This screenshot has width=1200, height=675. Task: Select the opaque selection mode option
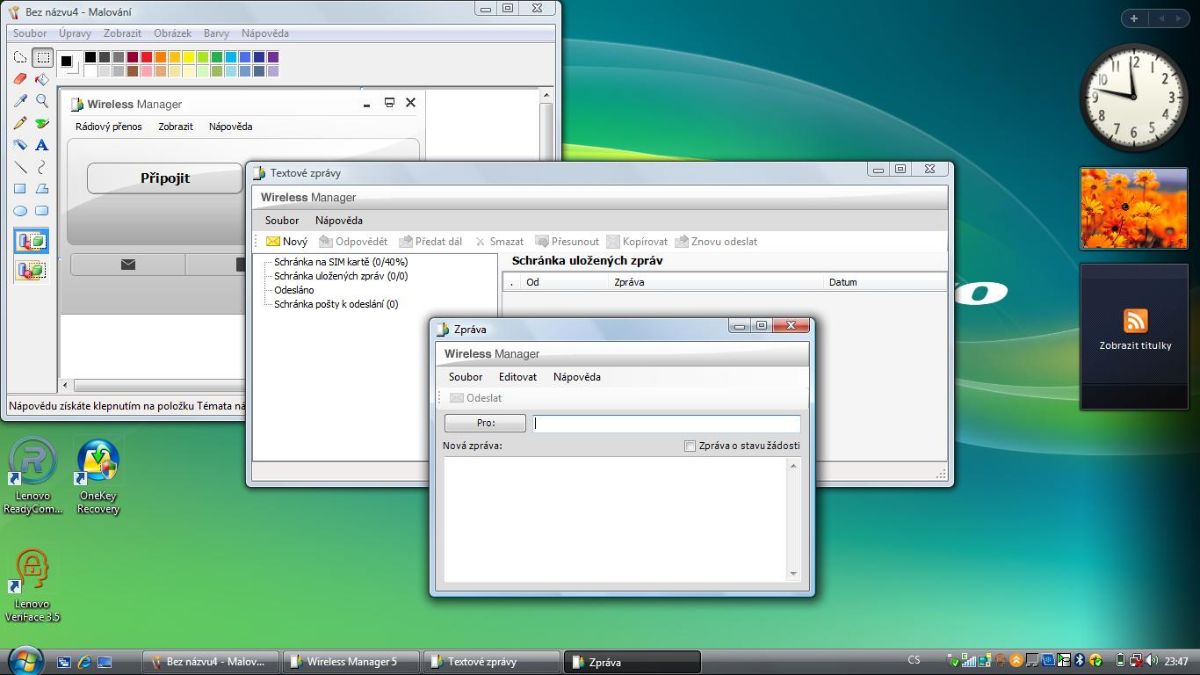point(31,241)
